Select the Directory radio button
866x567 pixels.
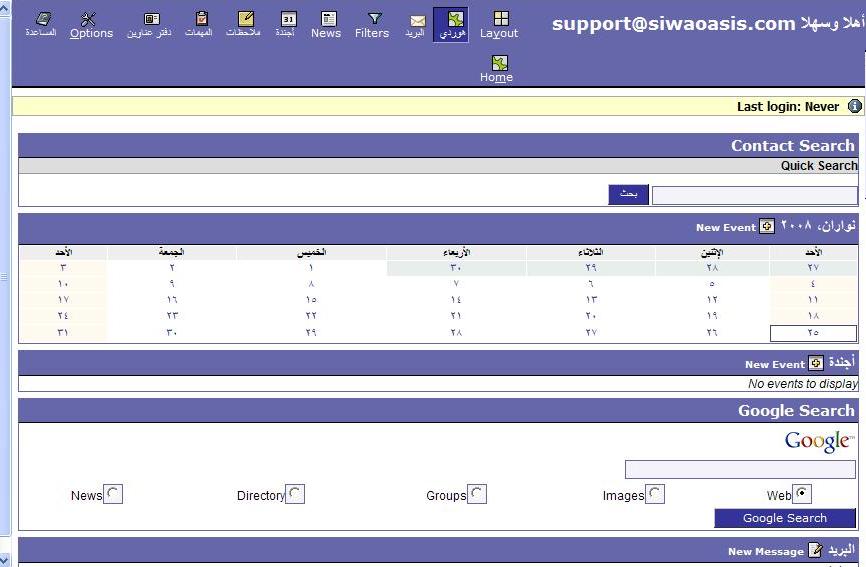[295, 494]
